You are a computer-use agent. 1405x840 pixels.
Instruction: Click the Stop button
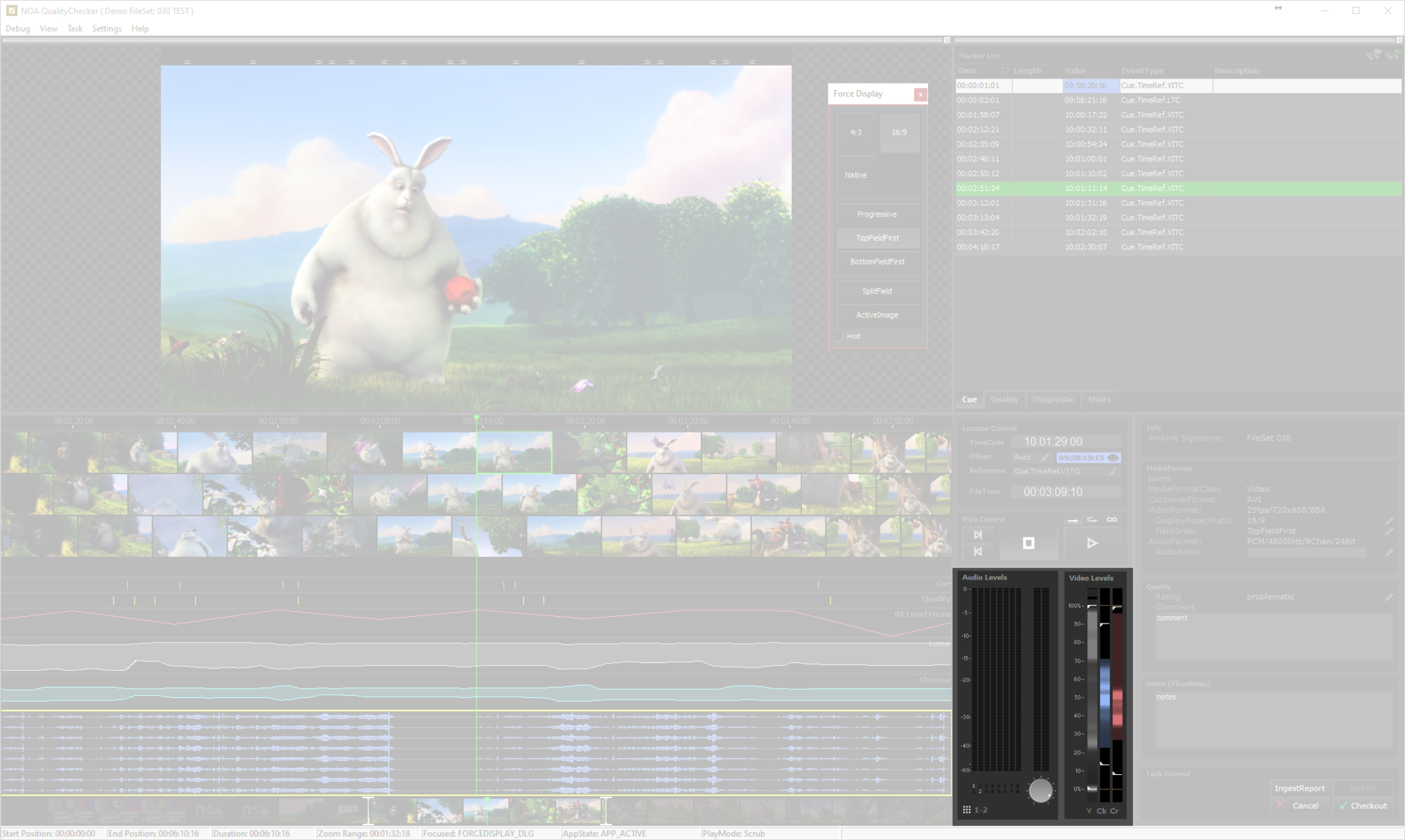point(1028,543)
